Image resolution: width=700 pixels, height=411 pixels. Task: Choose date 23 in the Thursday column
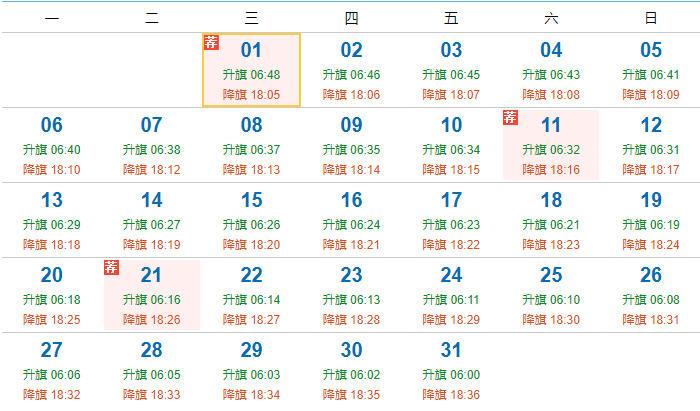(351, 276)
